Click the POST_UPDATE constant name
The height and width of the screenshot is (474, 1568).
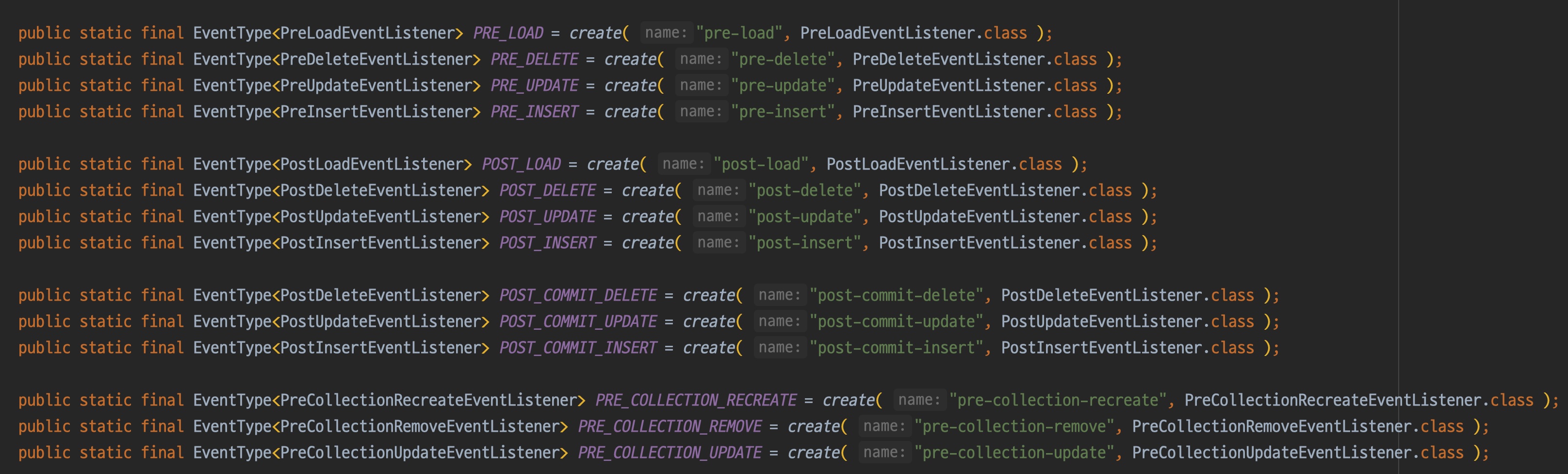pyautogui.click(x=547, y=216)
